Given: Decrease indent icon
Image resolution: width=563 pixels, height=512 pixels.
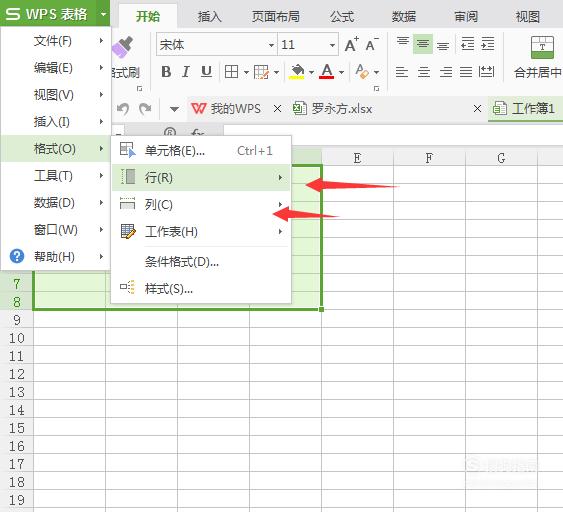Looking at the screenshot, I should point(467,44).
